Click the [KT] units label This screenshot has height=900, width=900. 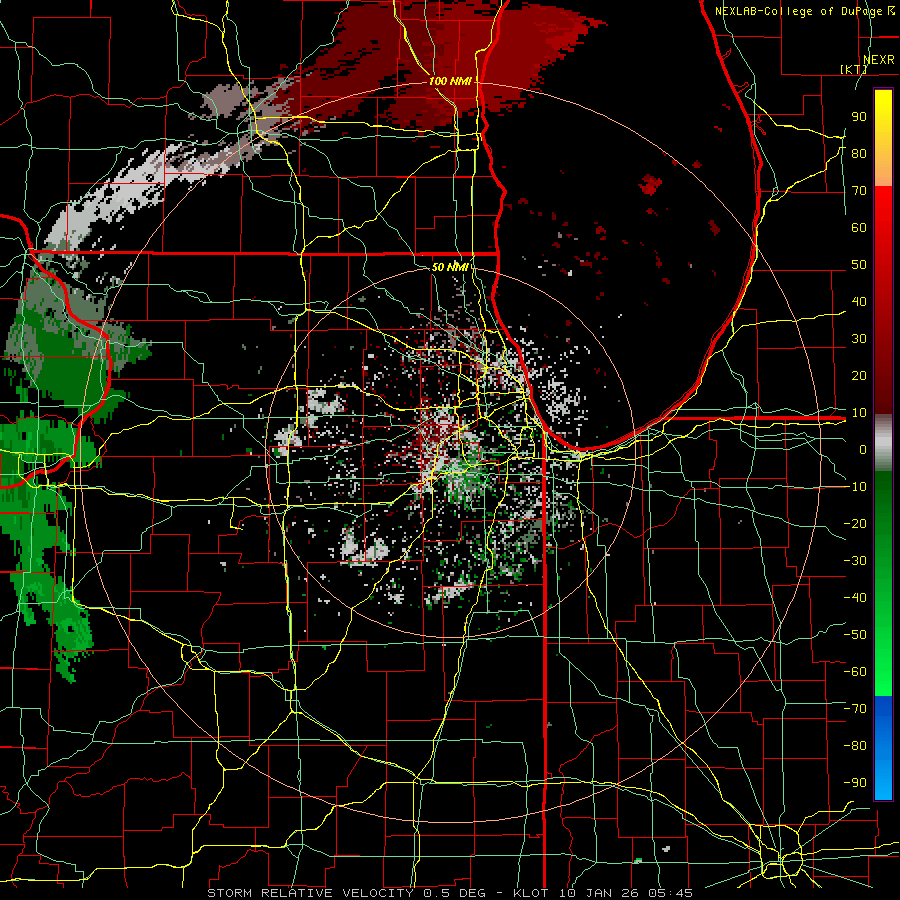click(x=854, y=69)
